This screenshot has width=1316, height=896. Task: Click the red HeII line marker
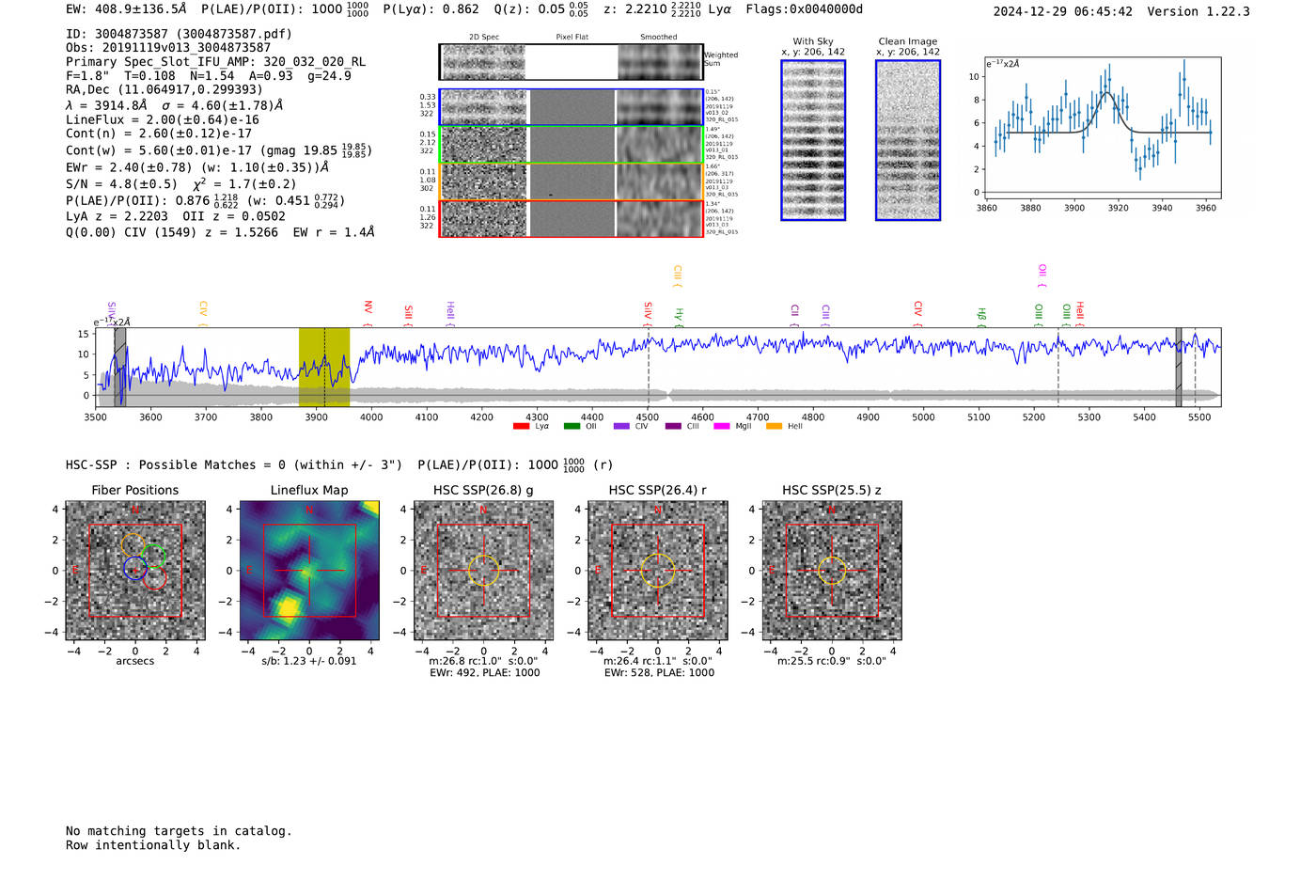(1080, 313)
